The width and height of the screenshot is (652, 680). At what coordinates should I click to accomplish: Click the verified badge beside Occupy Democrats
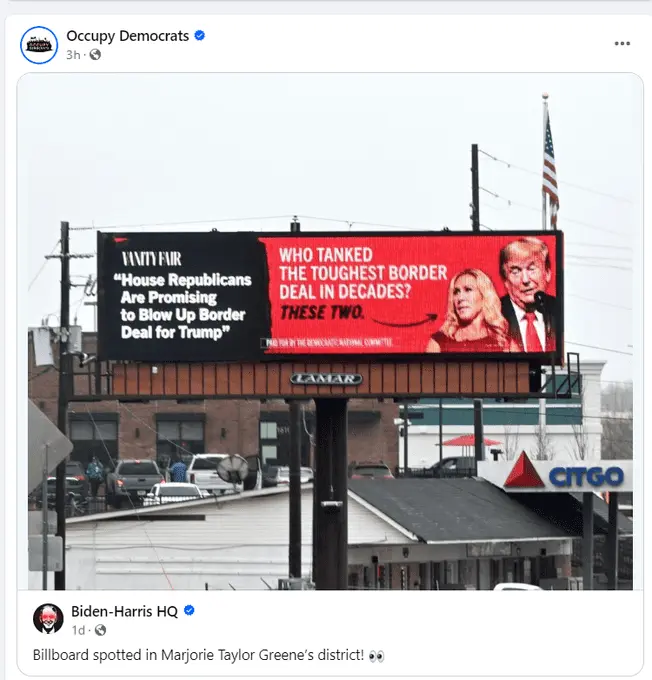200,36
